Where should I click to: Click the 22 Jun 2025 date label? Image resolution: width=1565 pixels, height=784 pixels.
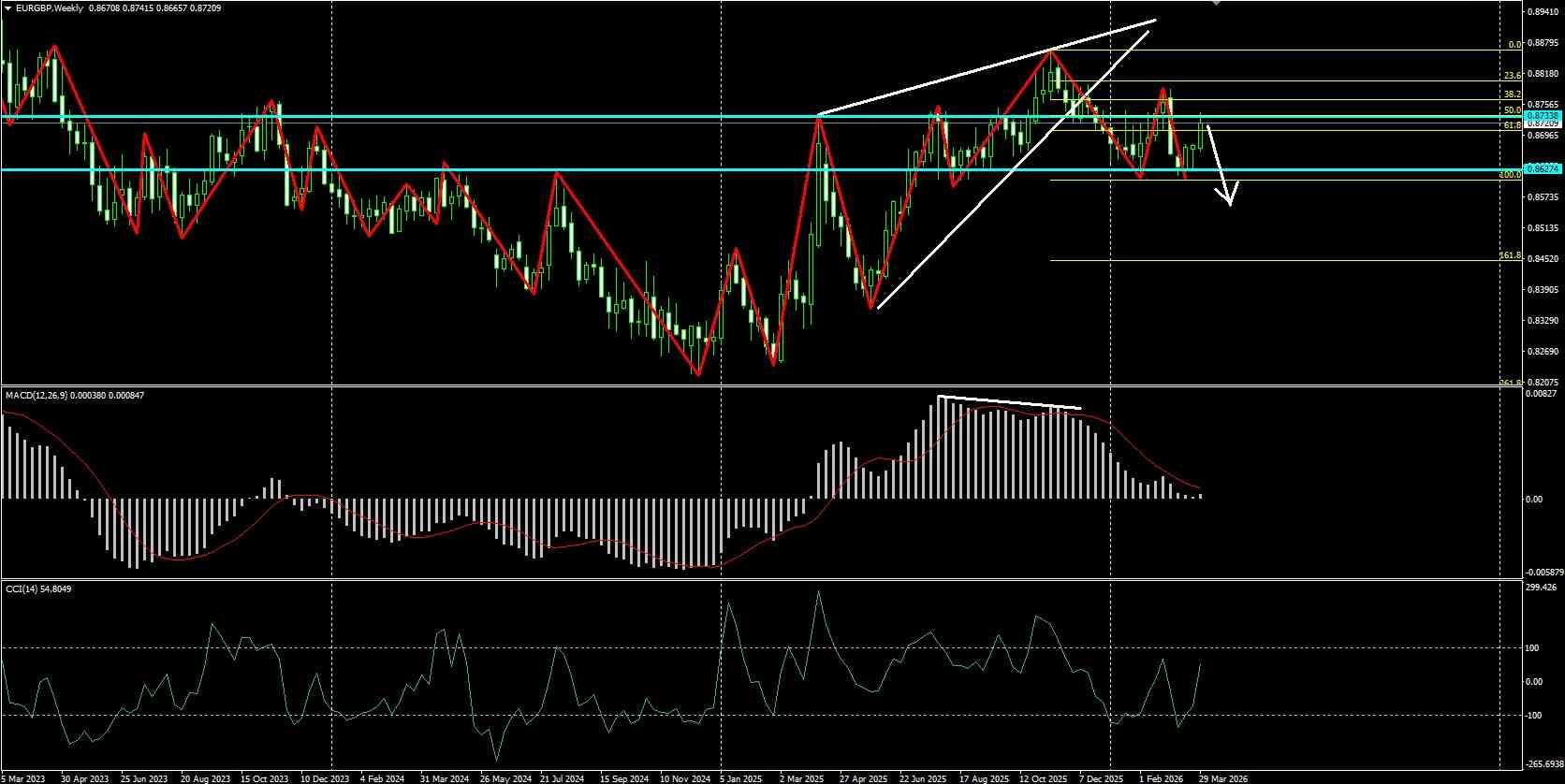[924, 778]
